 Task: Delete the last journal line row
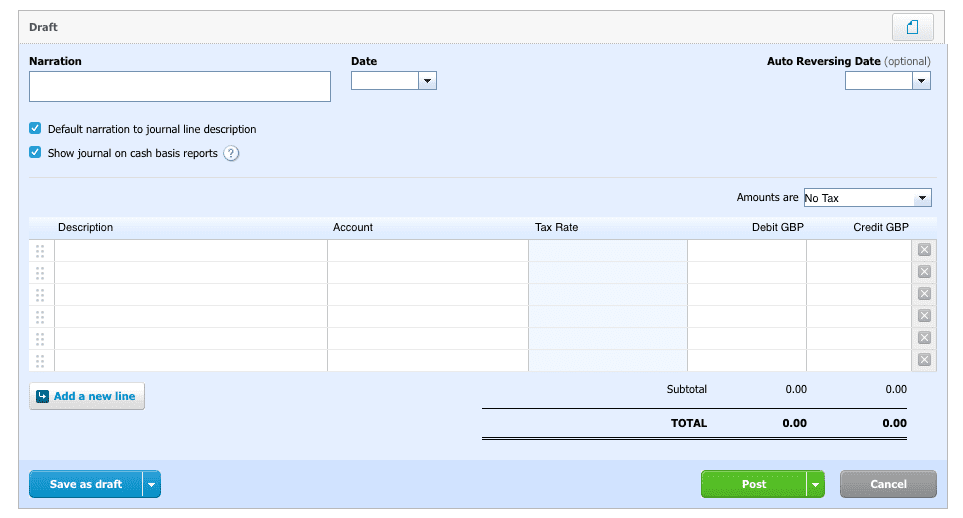click(x=924, y=360)
